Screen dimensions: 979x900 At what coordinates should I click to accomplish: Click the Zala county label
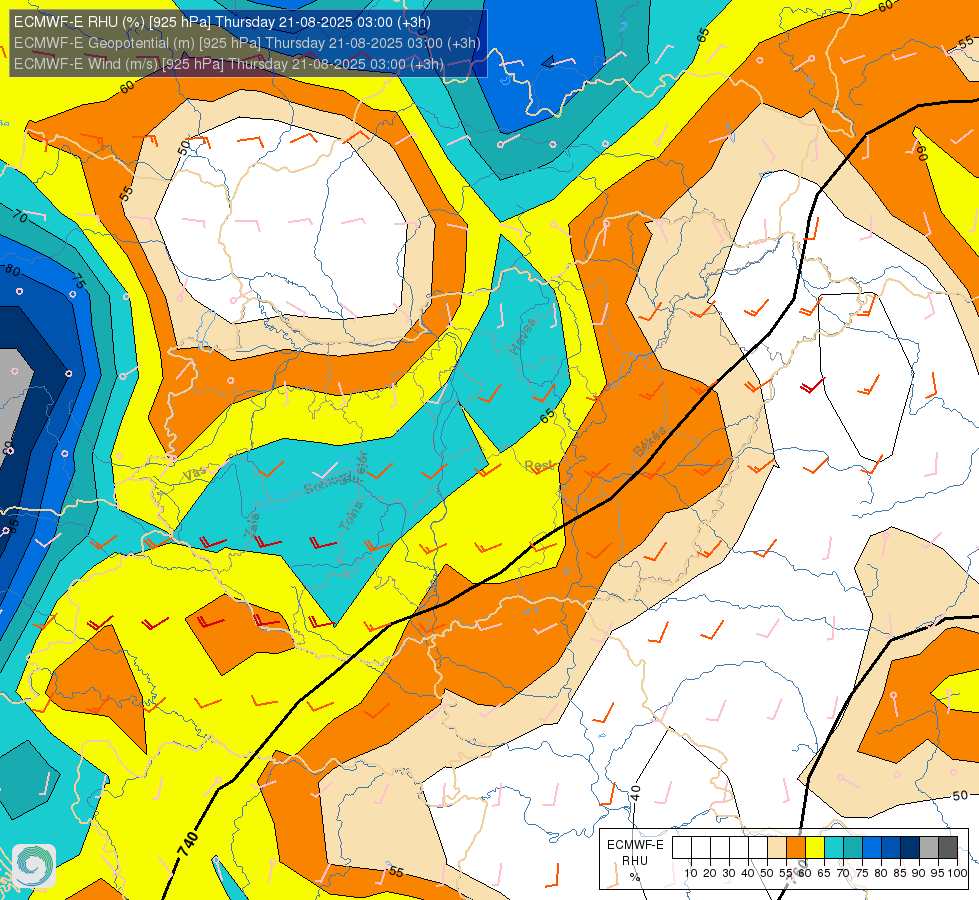tap(252, 525)
